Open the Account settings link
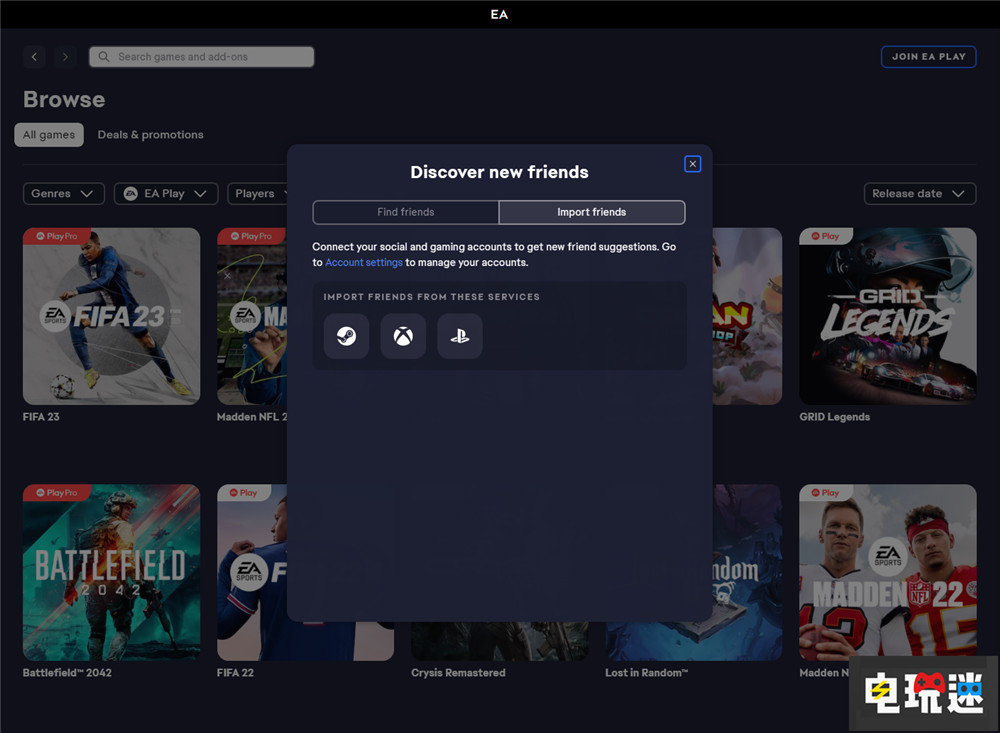1000x733 pixels. pyautogui.click(x=364, y=263)
